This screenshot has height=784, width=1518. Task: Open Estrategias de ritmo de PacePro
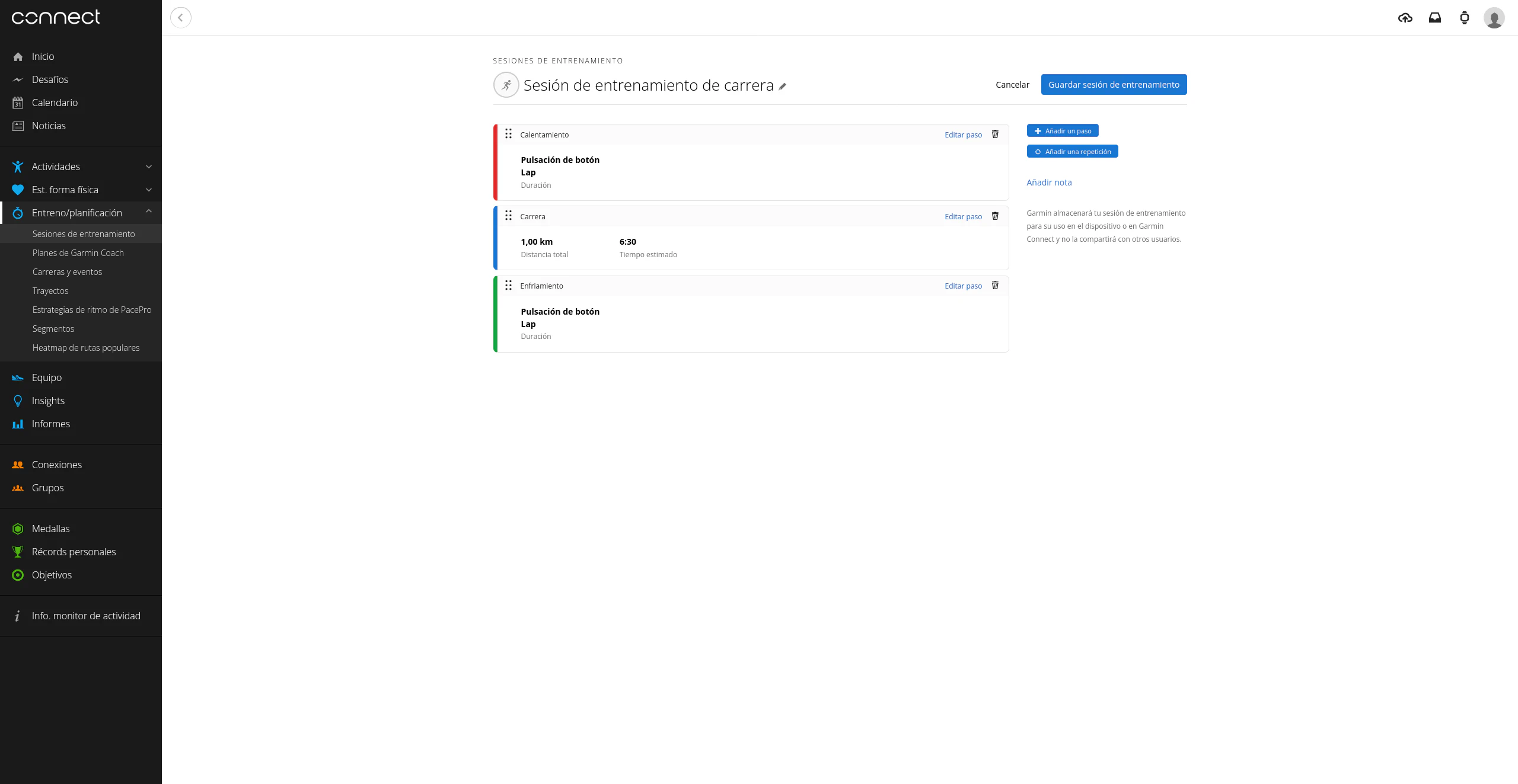tap(92, 310)
